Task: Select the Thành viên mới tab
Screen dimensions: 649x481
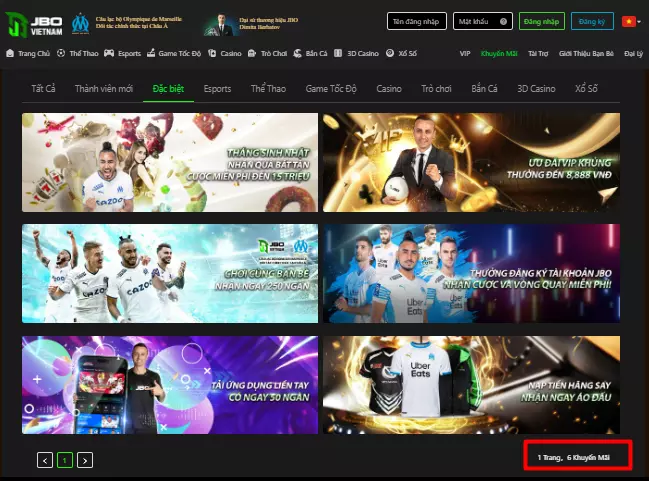Action: tap(104, 89)
